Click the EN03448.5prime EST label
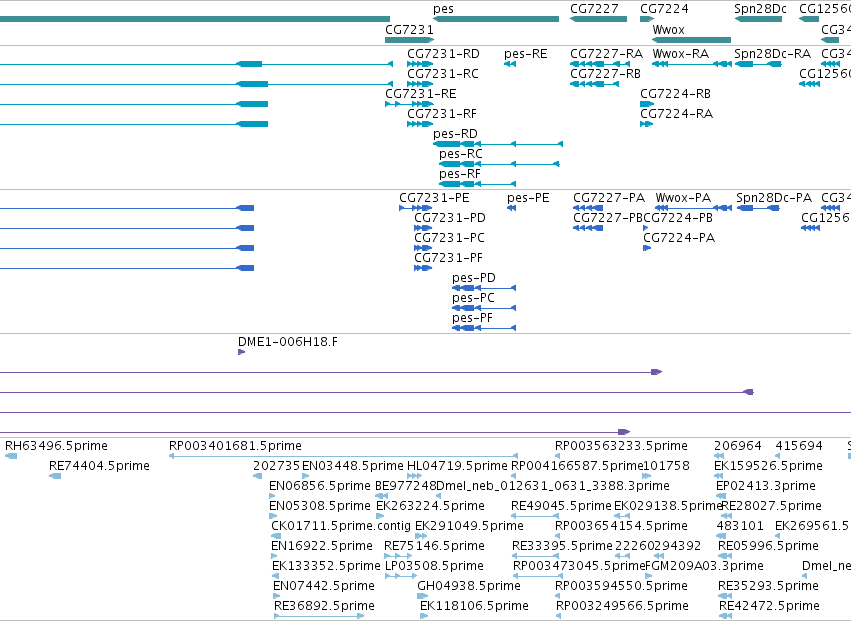Image resolution: width=851 pixels, height=621 pixels. pos(353,466)
